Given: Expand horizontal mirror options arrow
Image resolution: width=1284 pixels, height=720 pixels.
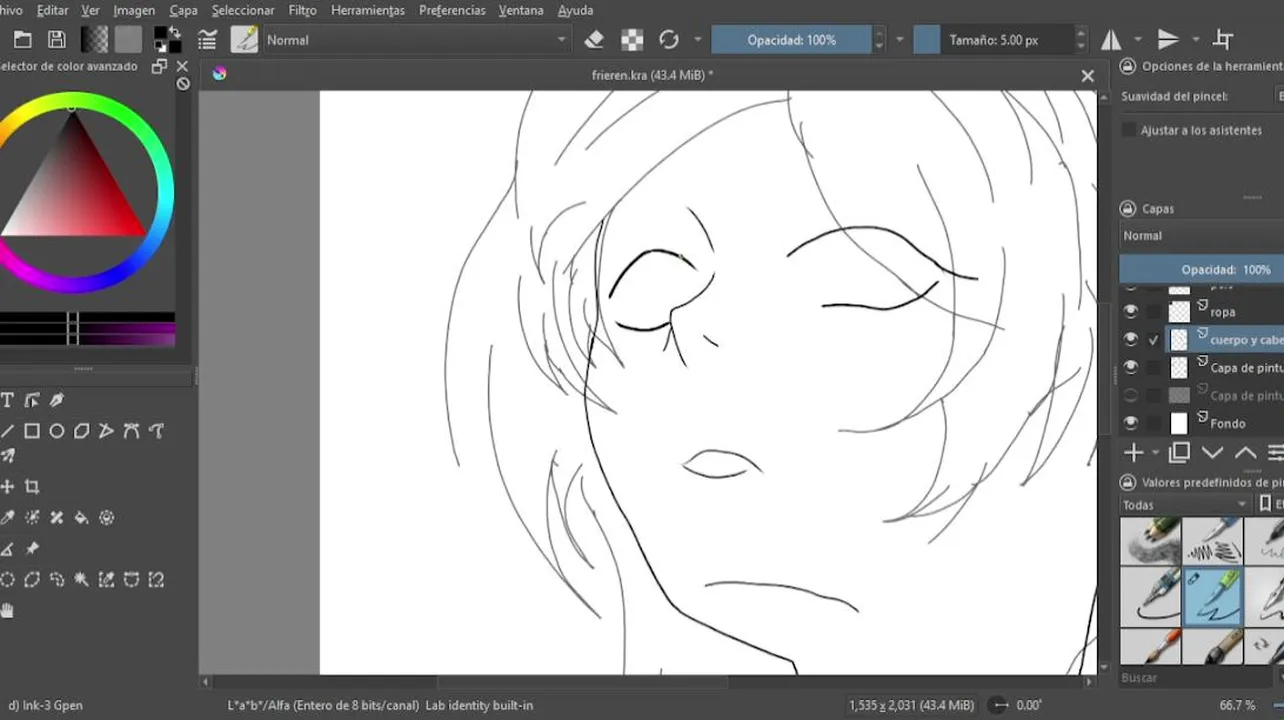Looking at the screenshot, I should 1138,40.
